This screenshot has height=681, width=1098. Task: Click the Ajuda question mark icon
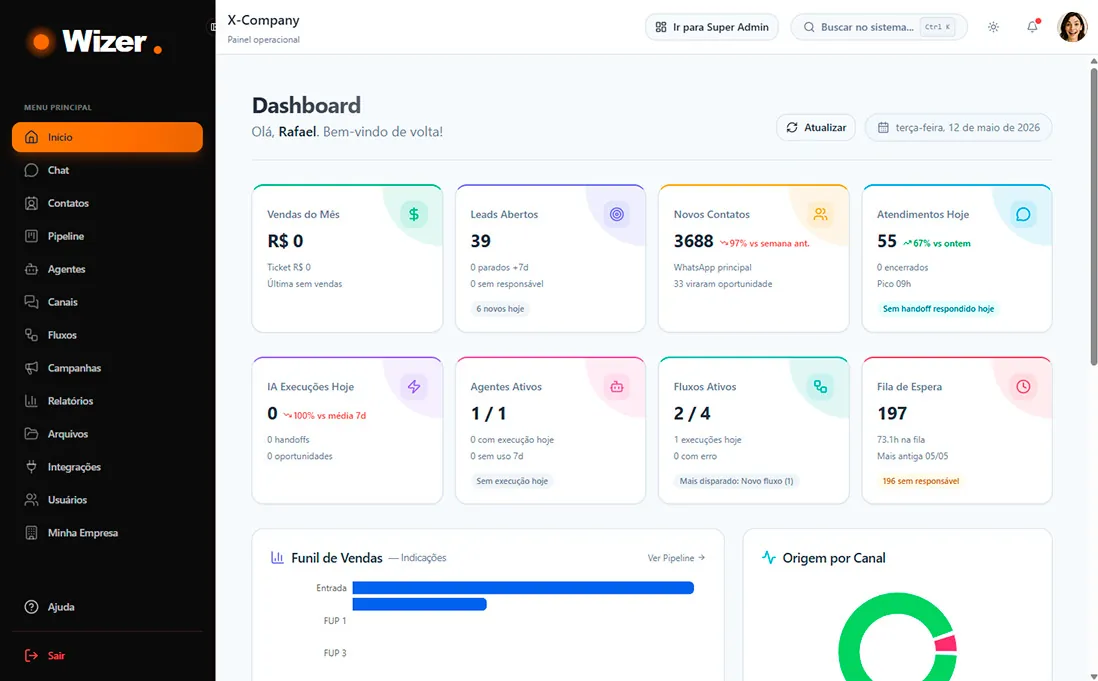(32, 607)
